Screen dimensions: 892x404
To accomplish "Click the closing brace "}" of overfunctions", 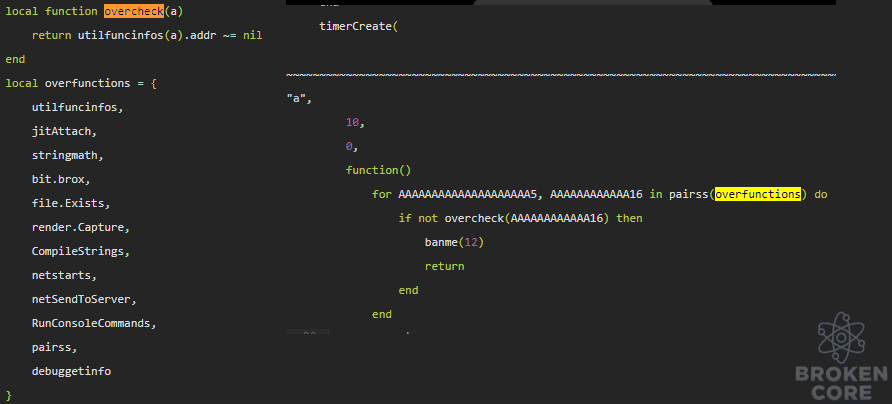I will pyautogui.click(x=9, y=395).
